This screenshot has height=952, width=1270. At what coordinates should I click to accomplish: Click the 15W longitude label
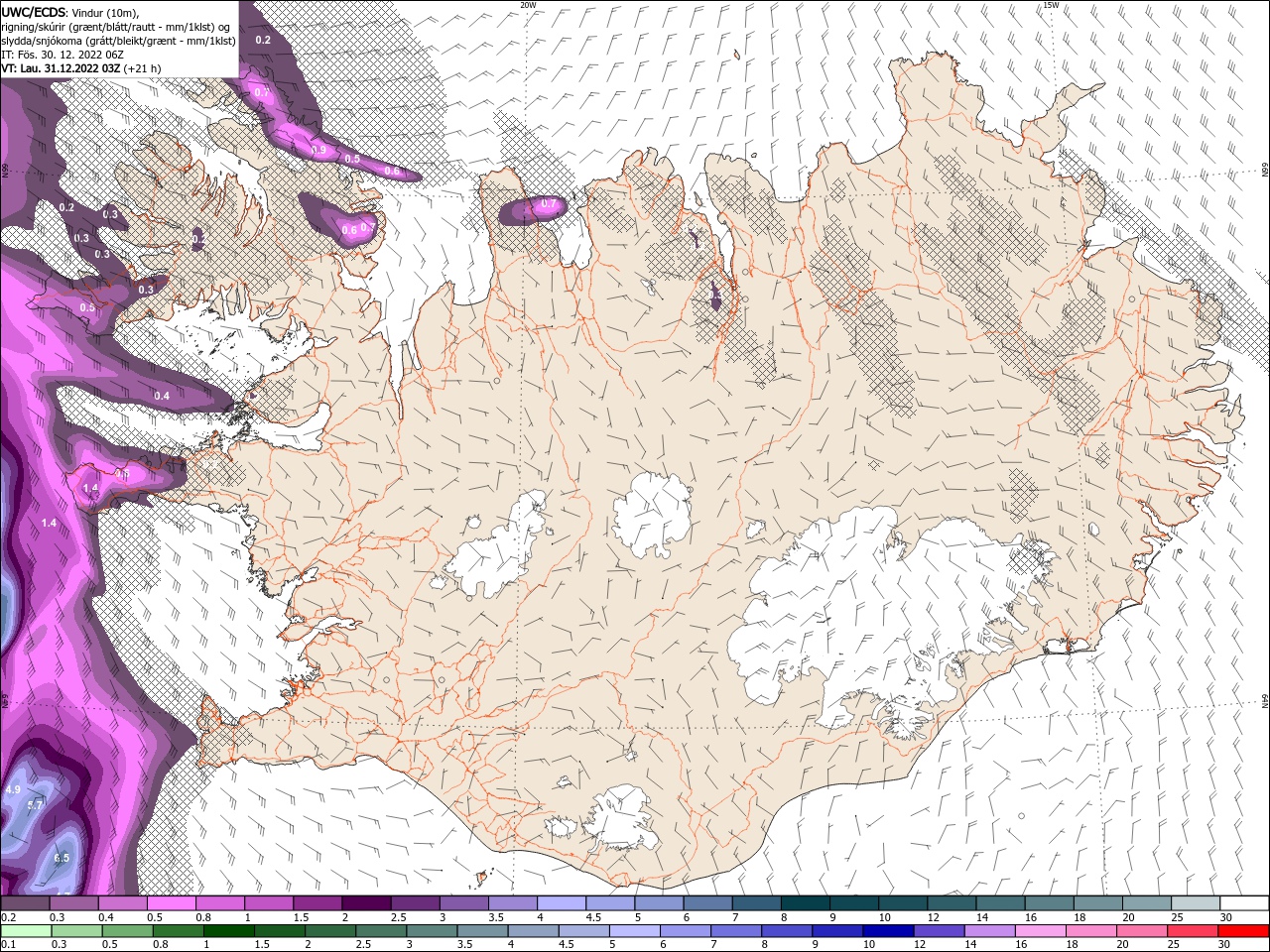coord(1050,5)
